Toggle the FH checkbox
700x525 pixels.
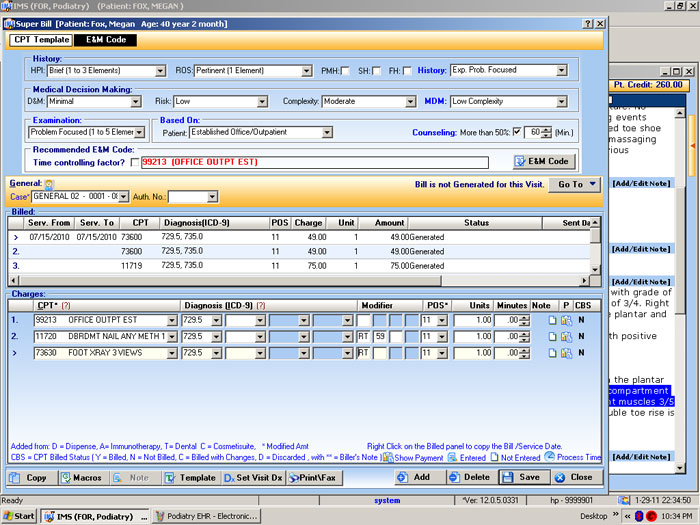tap(407, 71)
